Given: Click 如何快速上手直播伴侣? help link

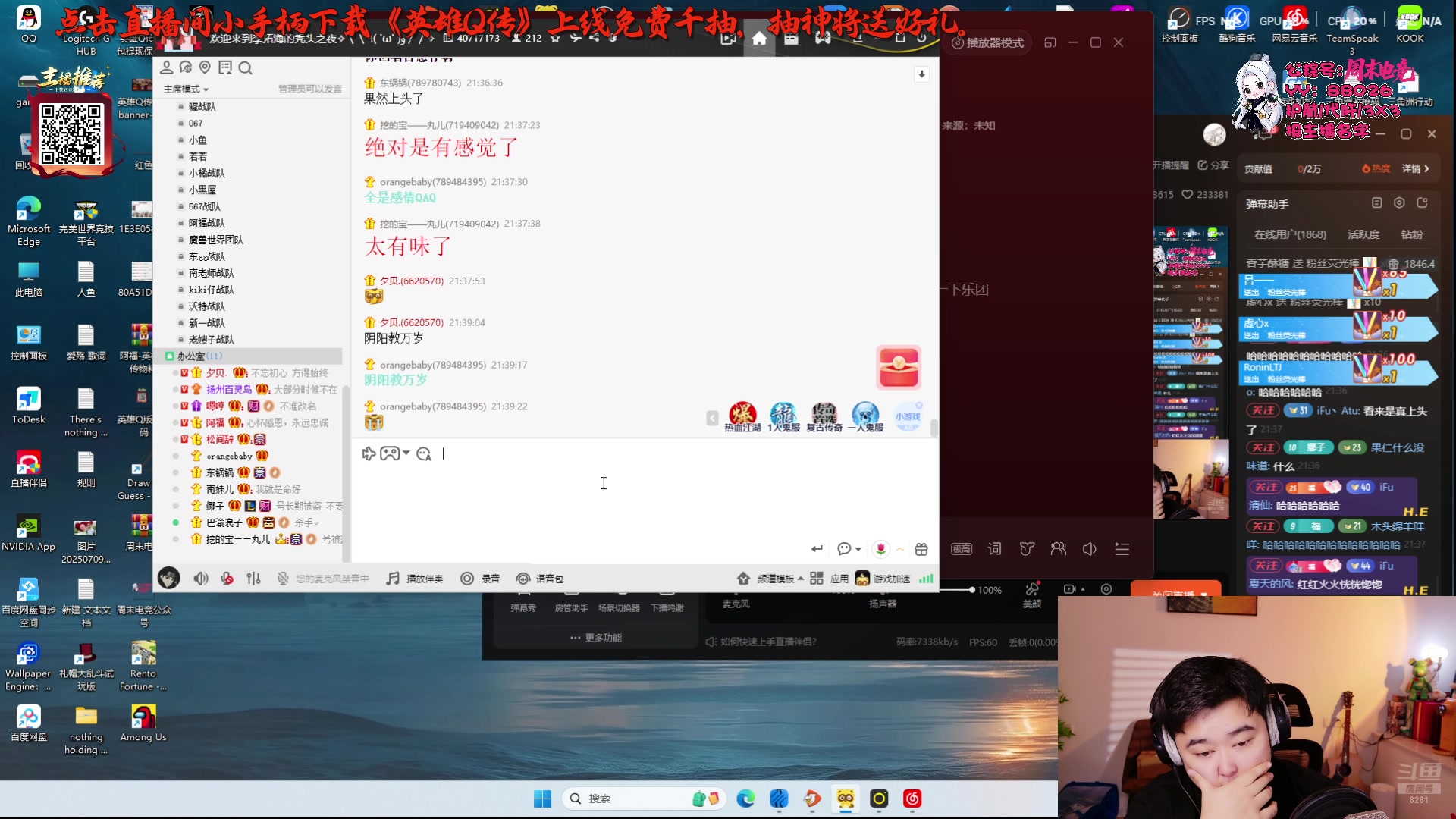Looking at the screenshot, I should (x=761, y=642).
